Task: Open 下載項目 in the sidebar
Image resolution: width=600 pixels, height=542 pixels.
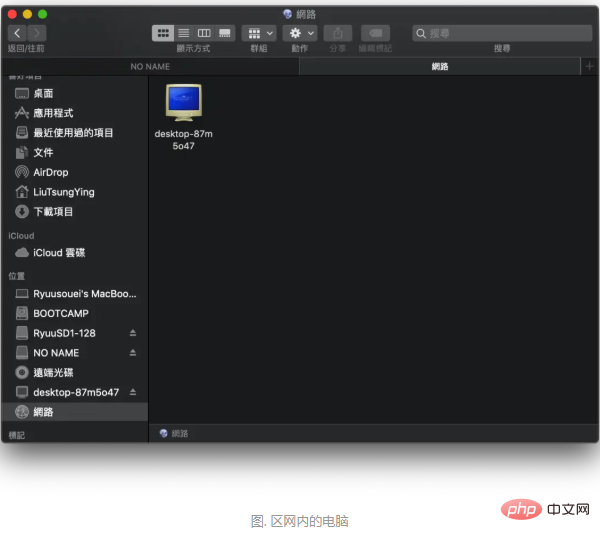Action: point(75,212)
